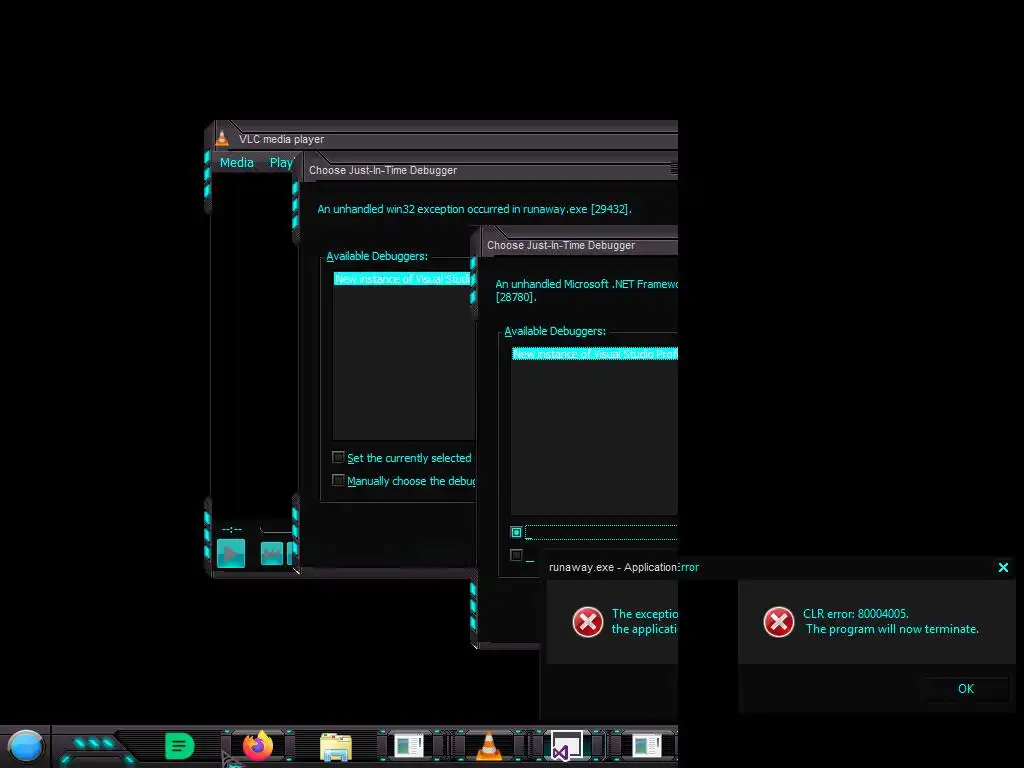Click the VLC cone icon in title bar
The height and width of the screenshot is (768, 1024).
pos(222,138)
